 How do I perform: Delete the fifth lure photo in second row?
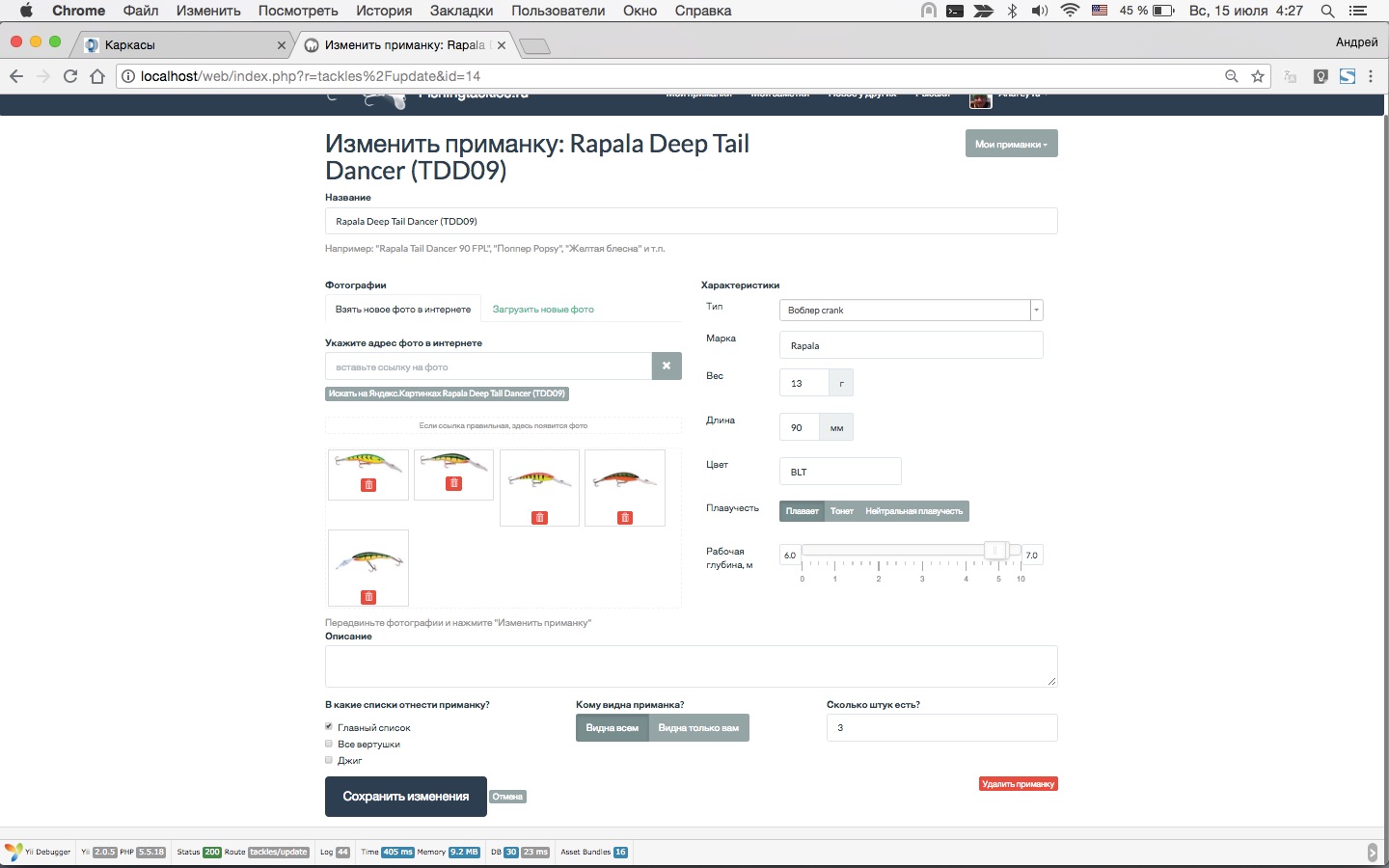click(368, 597)
